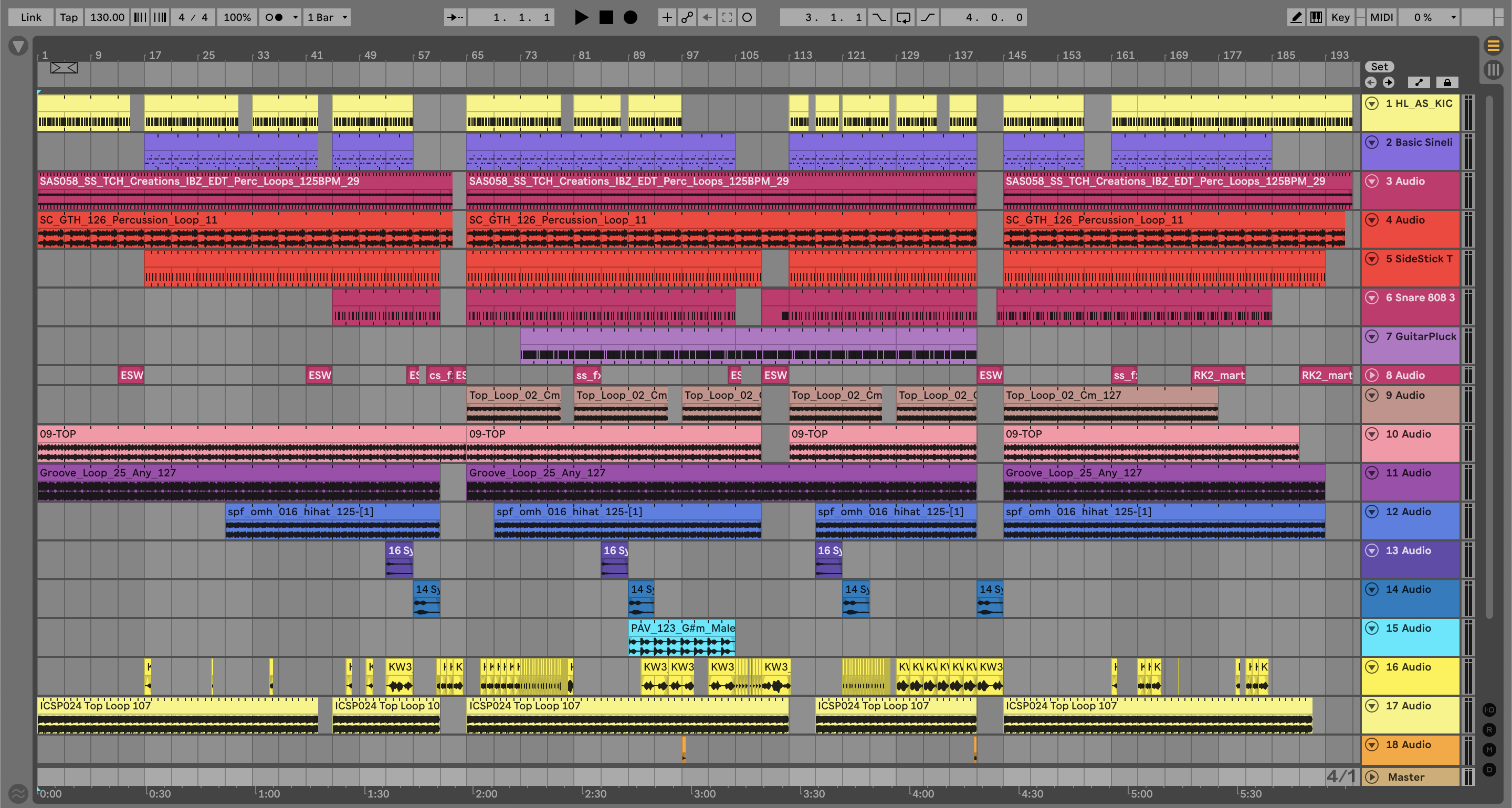The height and width of the screenshot is (808, 1512).
Task: Select the 18 Audio track header
Action: coord(1411,750)
